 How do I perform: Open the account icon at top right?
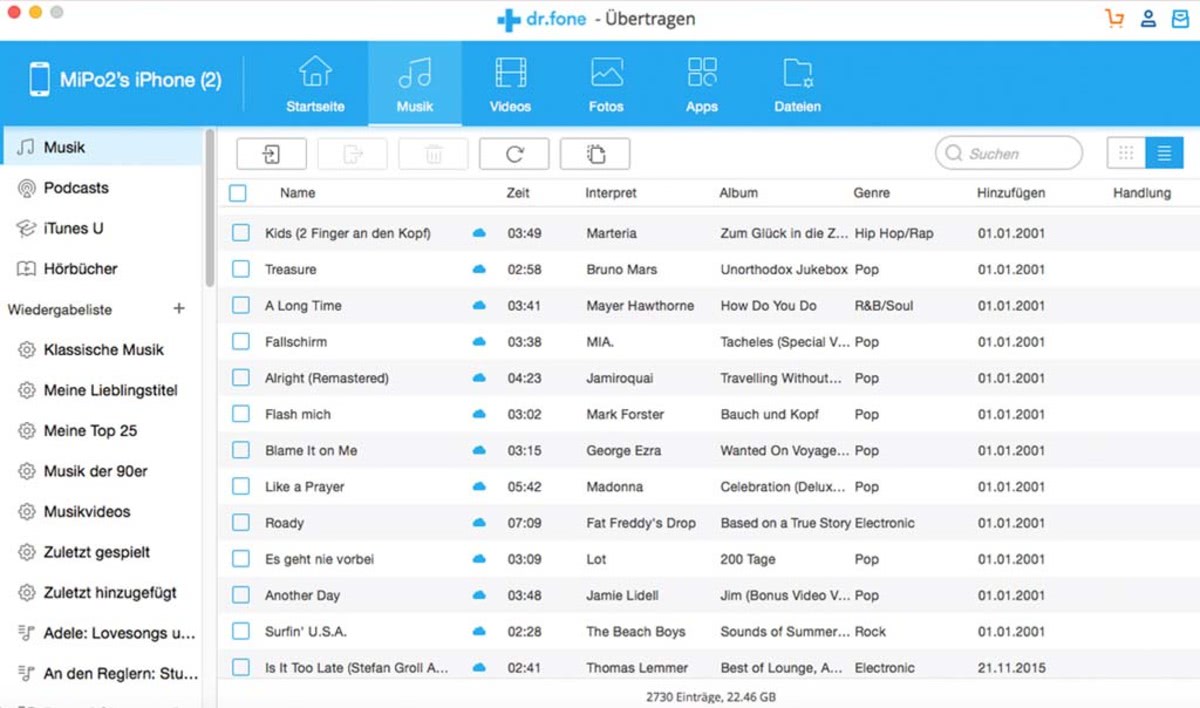pyautogui.click(x=1148, y=17)
